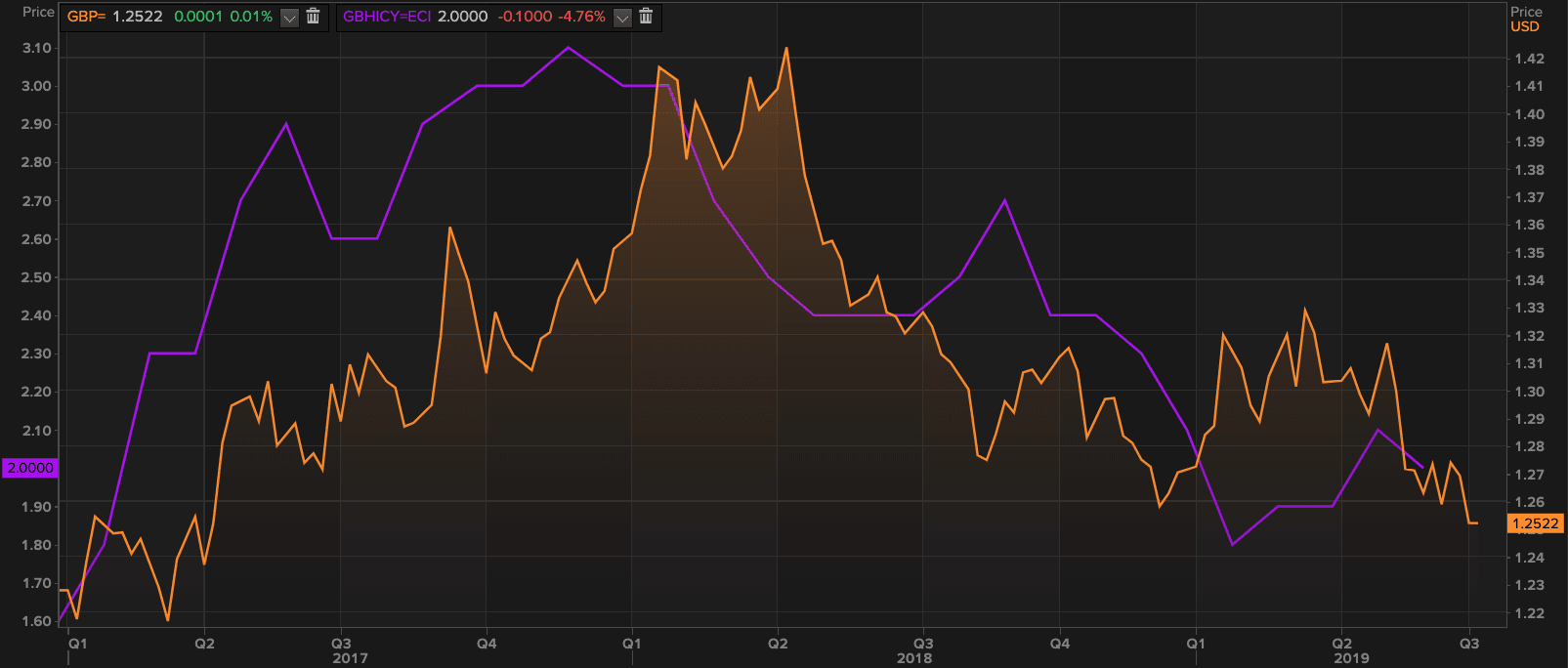Click the 2018 year label on time axis
1568x668 pixels.
click(914, 658)
